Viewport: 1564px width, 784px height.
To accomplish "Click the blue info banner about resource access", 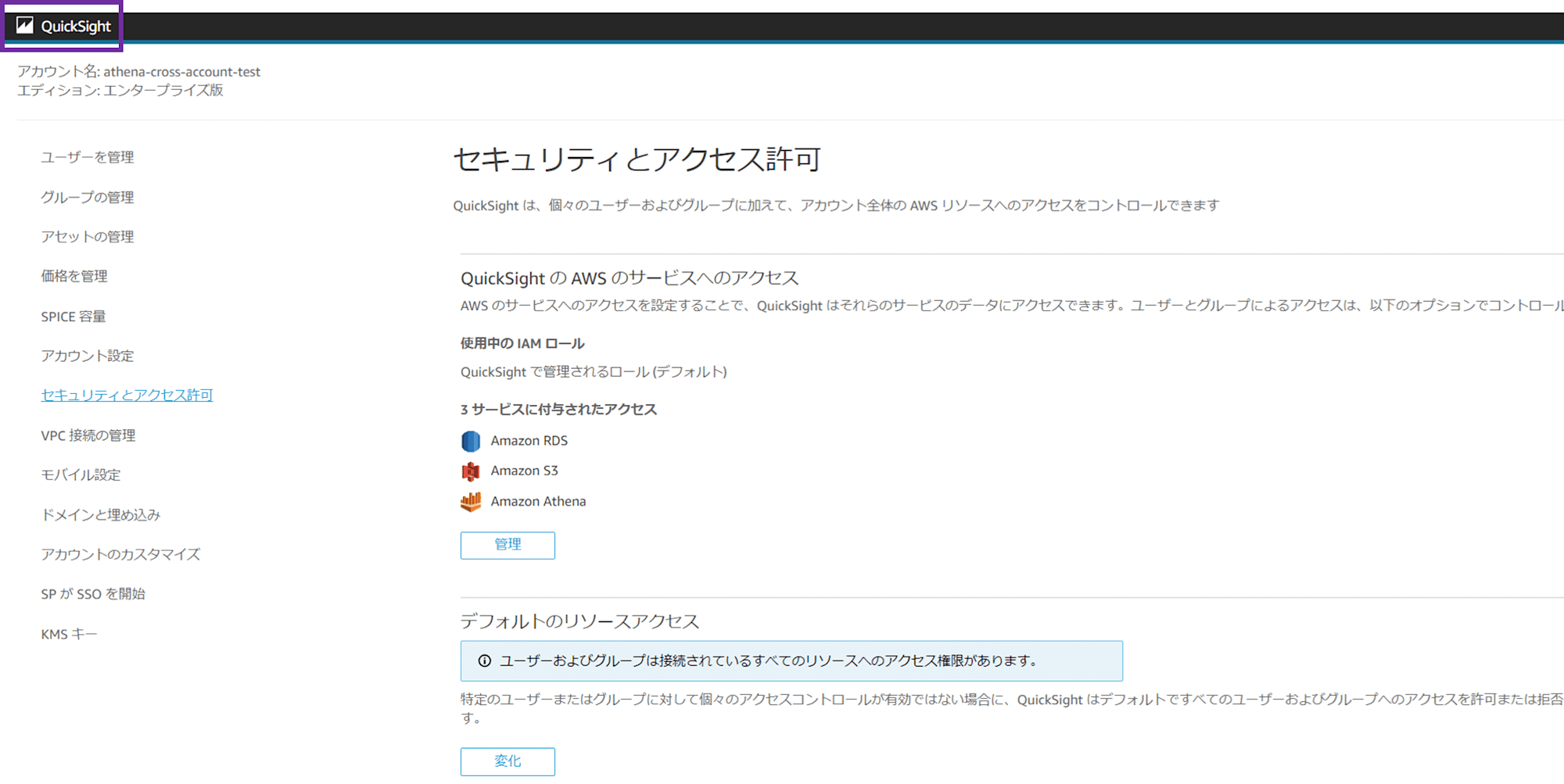I will click(791, 661).
